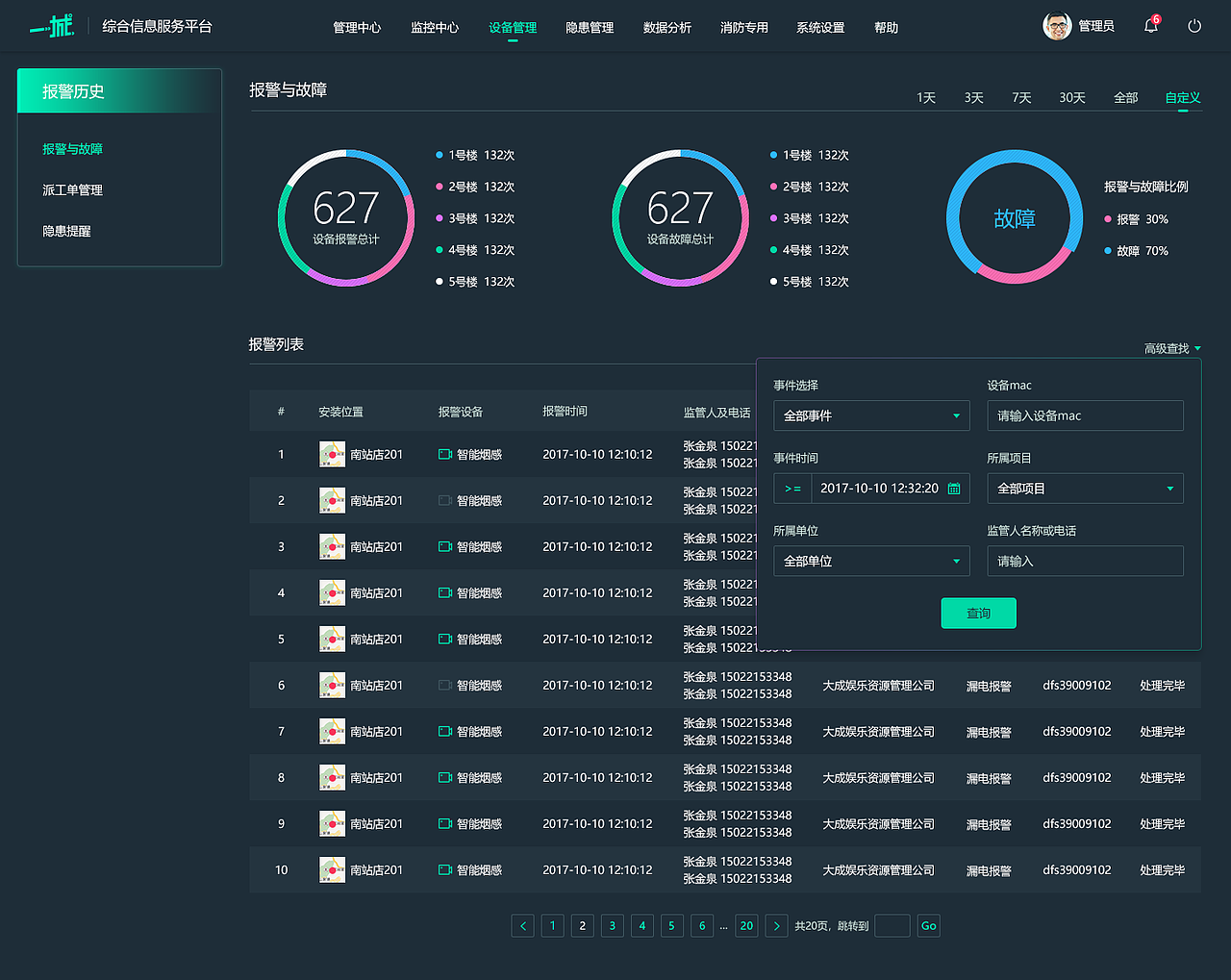The image size is (1231, 980).
Task: Switch to the 数据分析 menu
Action: (x=667, y=27)
